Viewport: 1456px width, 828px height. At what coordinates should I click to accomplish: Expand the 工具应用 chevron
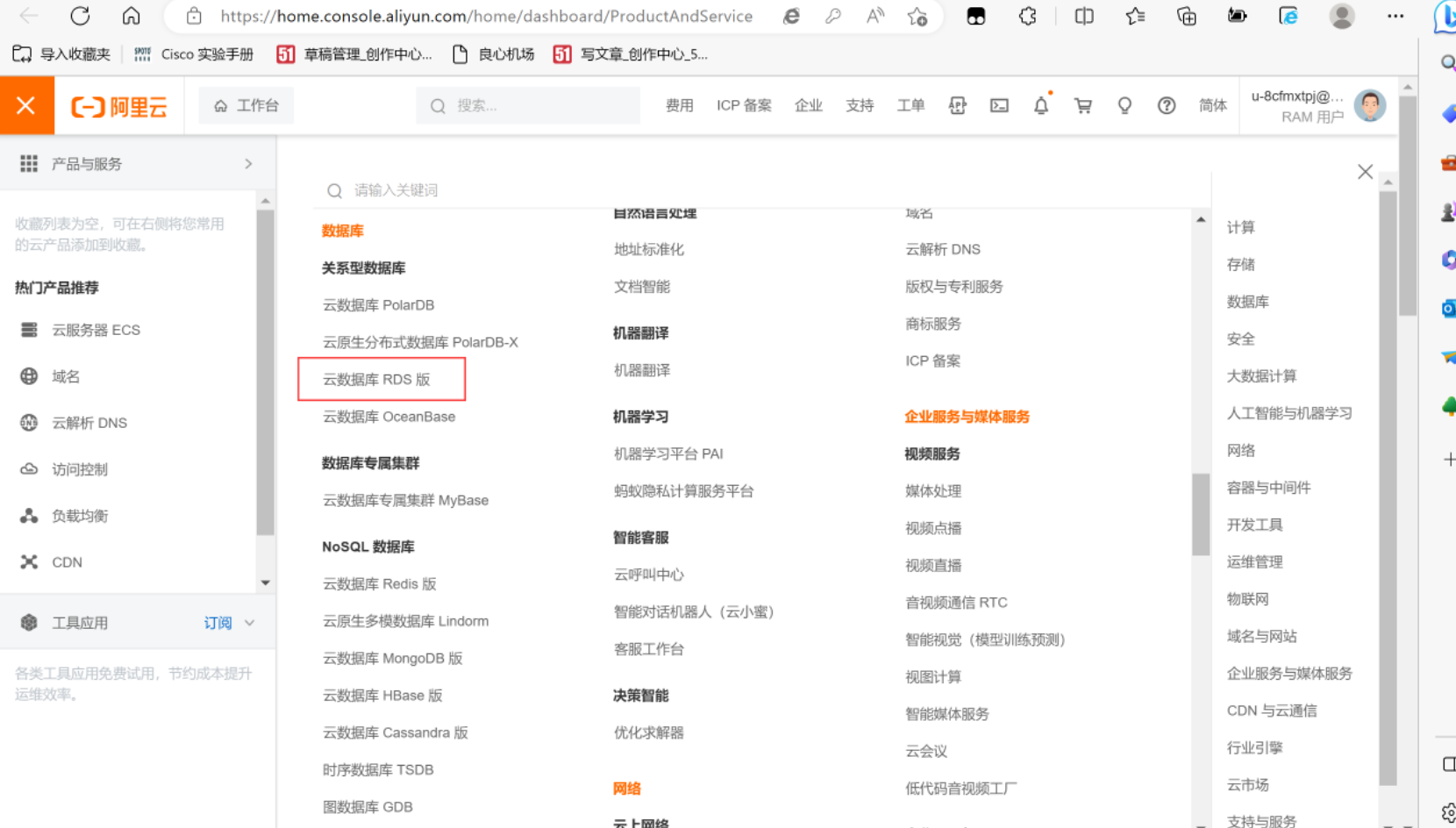[x=250, y=623]
